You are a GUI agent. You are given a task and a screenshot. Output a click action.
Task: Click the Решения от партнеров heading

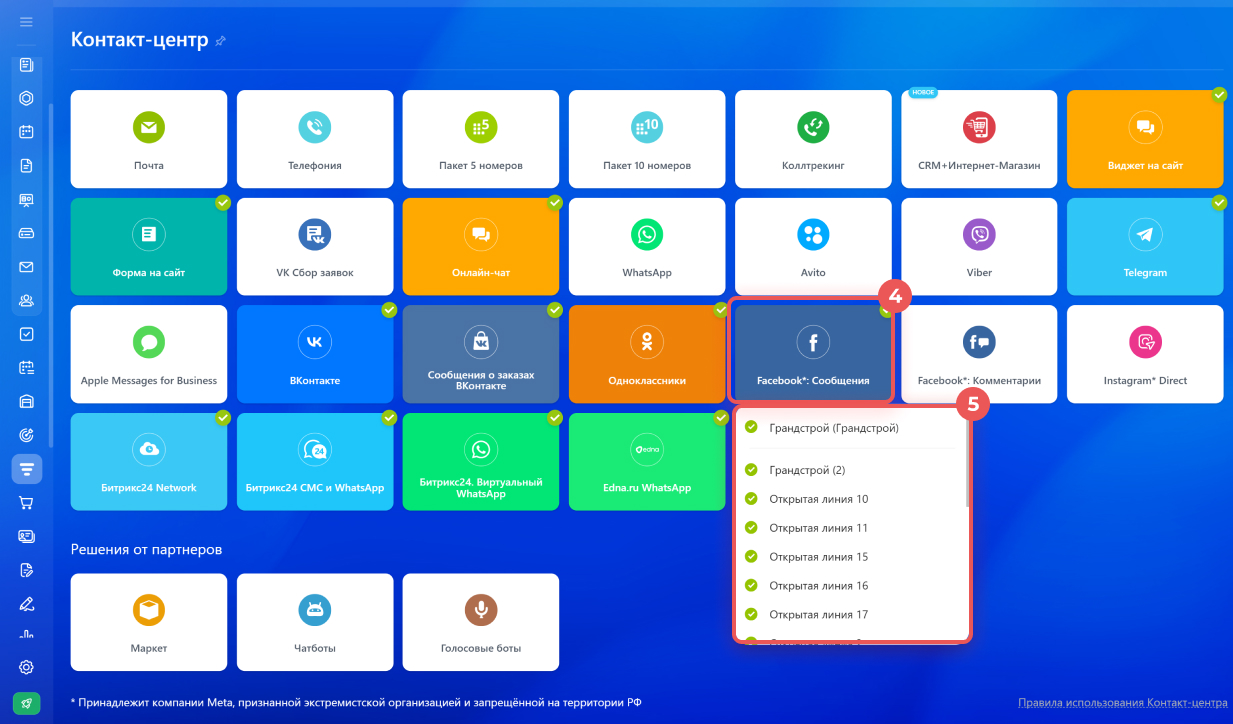point(146,550)
